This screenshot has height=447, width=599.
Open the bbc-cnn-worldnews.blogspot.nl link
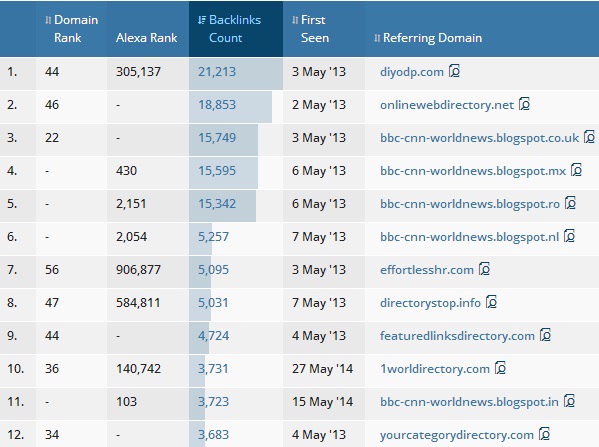pos(469,237)
